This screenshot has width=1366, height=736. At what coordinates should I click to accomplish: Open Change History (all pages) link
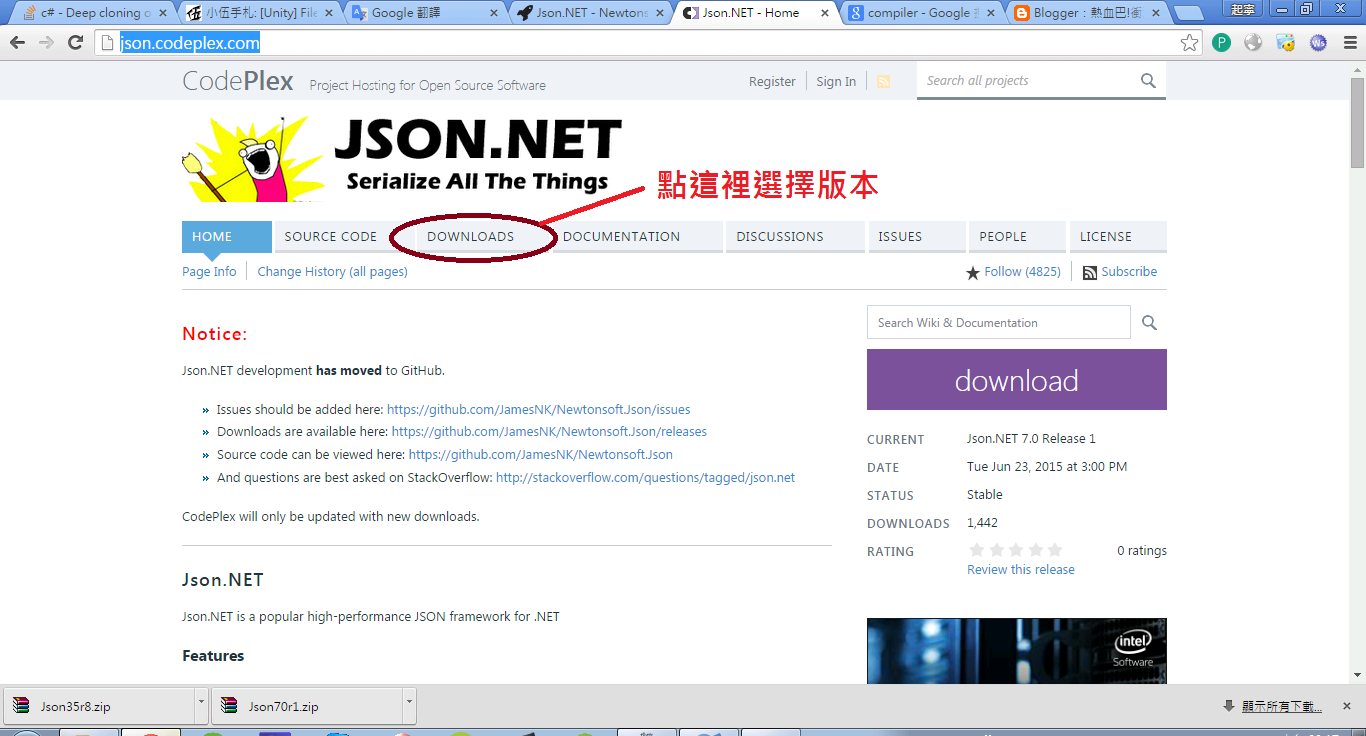pos(332,272)
